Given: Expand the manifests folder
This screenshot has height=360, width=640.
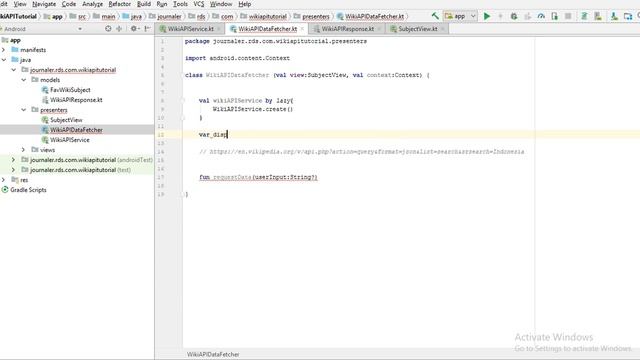Looking at the screenshot, I should tap(4, 50).
